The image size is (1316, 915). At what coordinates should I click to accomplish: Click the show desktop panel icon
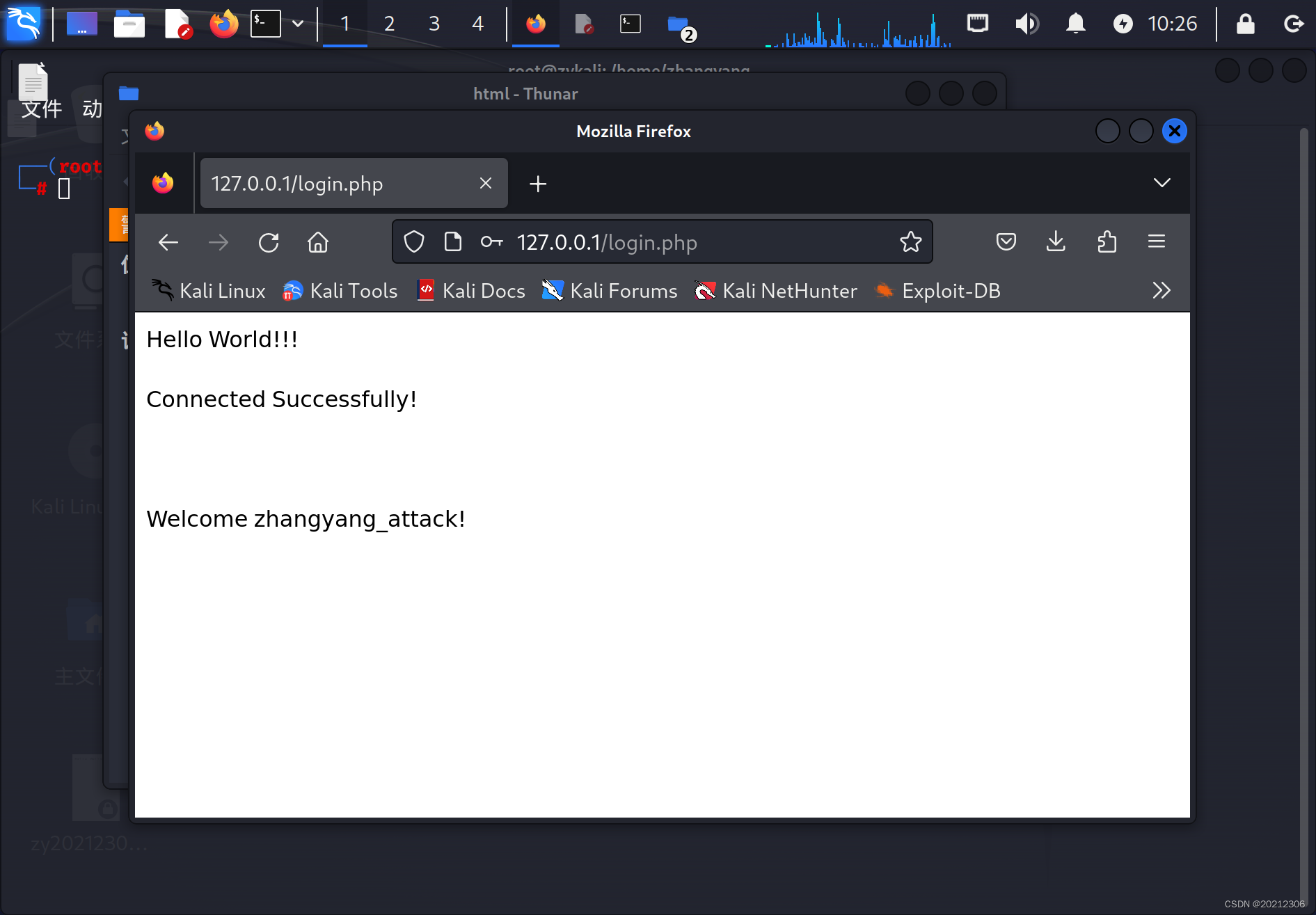[x=81, y=24]
